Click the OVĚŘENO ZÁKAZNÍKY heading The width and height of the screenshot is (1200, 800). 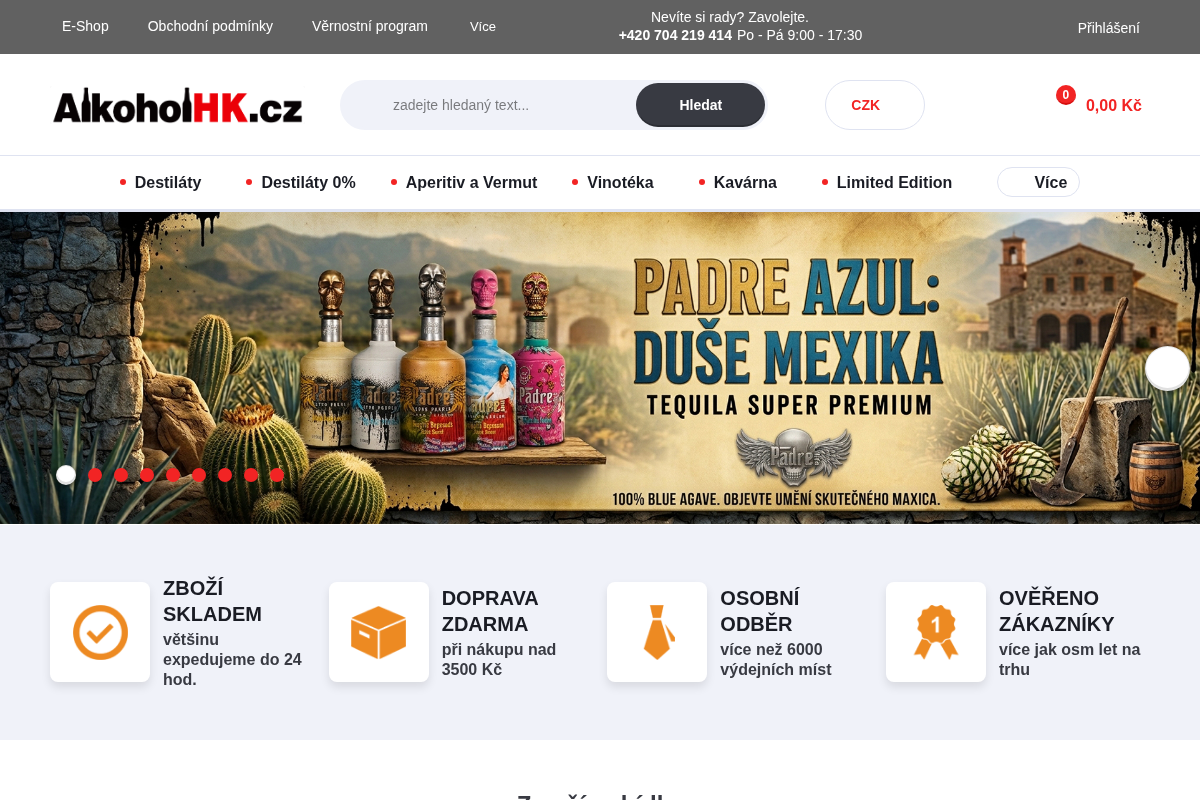1056,611
